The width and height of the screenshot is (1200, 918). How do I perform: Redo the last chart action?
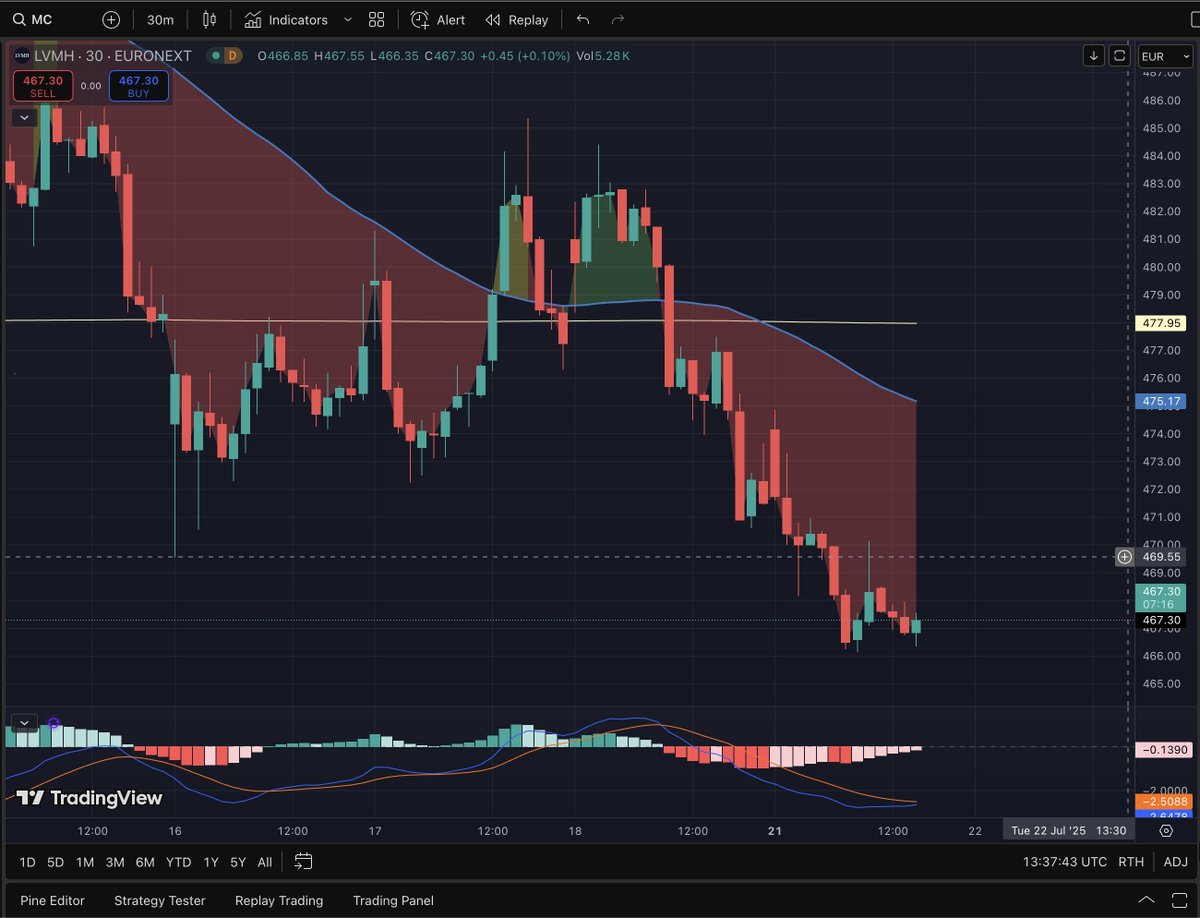[618, 19]
